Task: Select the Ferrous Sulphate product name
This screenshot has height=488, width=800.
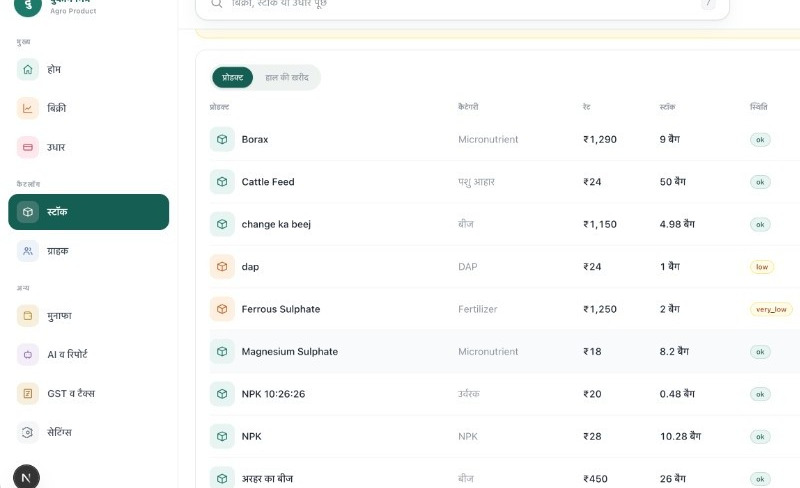Action: [x=281, y=309]
